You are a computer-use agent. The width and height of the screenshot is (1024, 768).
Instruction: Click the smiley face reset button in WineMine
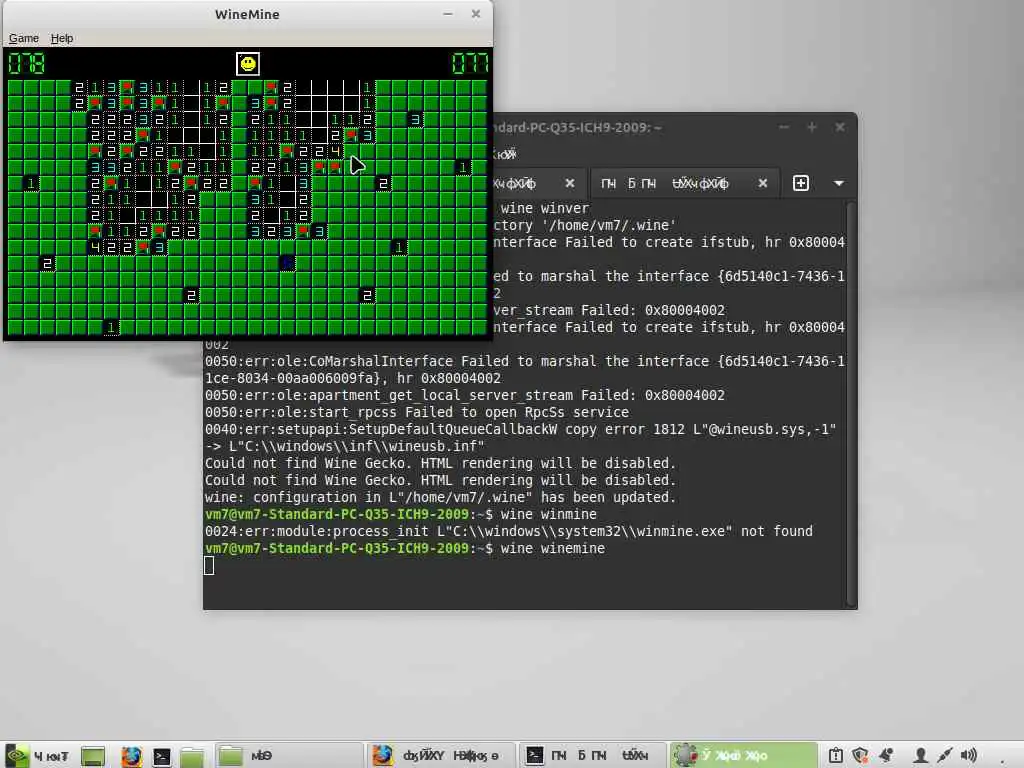click(248, 64)
